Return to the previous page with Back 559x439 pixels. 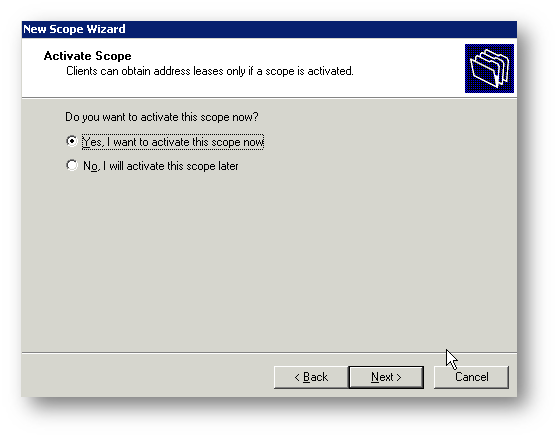311,377
